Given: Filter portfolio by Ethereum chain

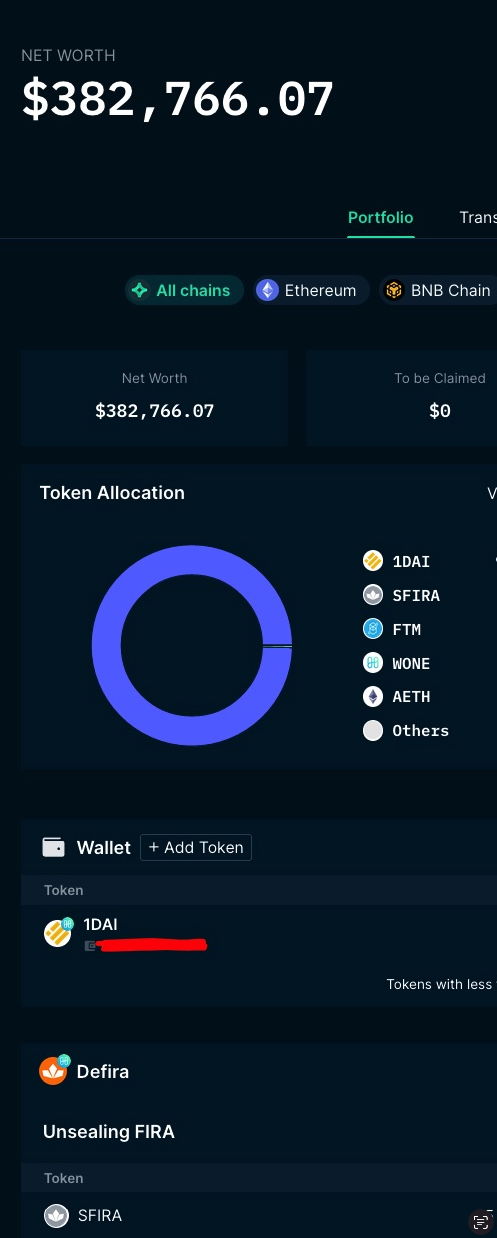Looking at the screenshot, I should coord(311,290).
